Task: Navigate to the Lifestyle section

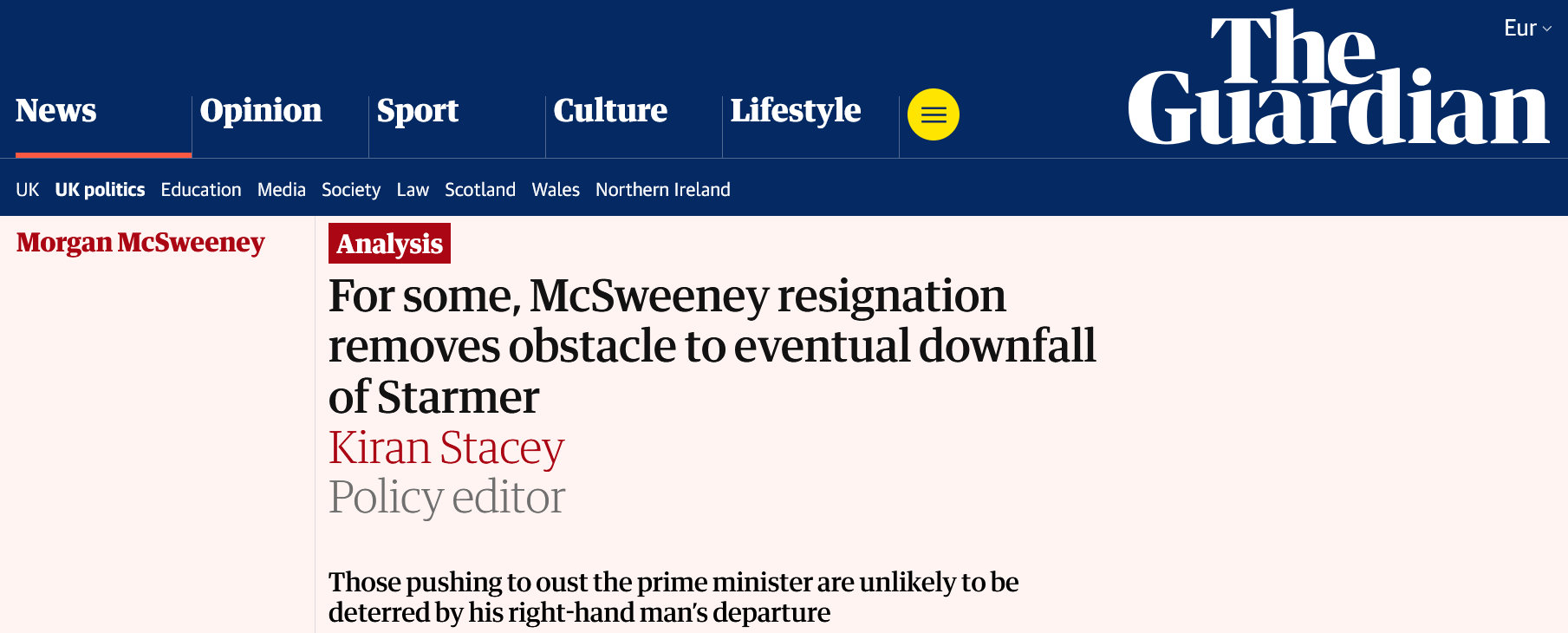Action: coord(795,111)
